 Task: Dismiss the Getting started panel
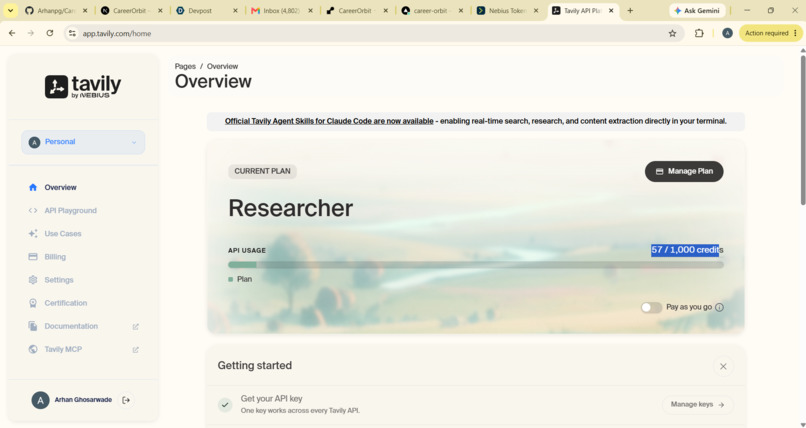point(723,366)
